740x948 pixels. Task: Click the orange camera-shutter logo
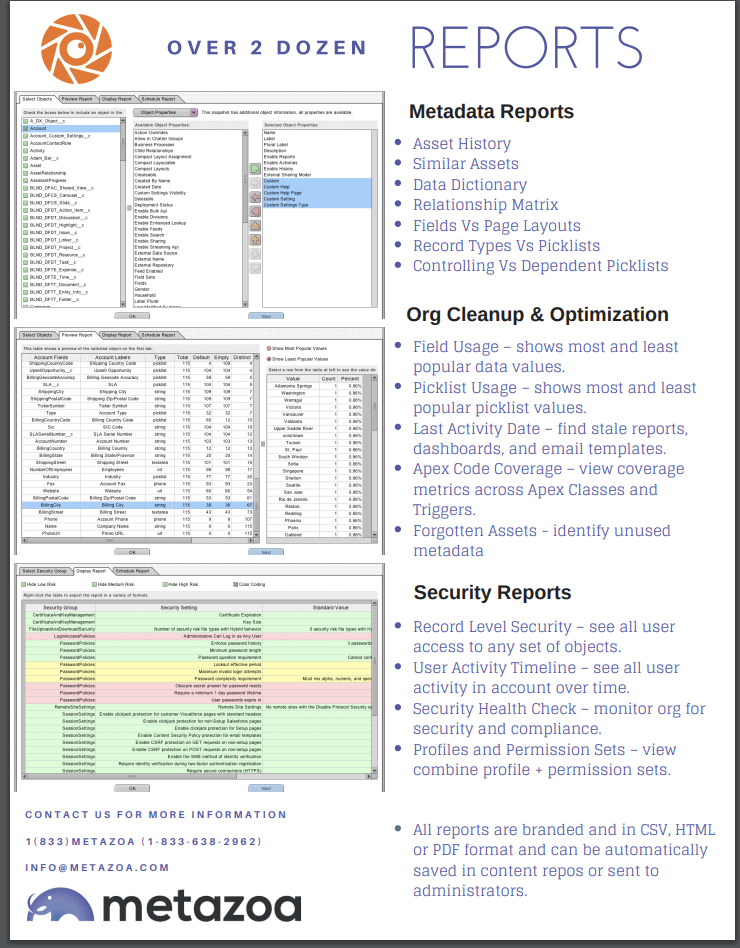[x=76, y=49]
